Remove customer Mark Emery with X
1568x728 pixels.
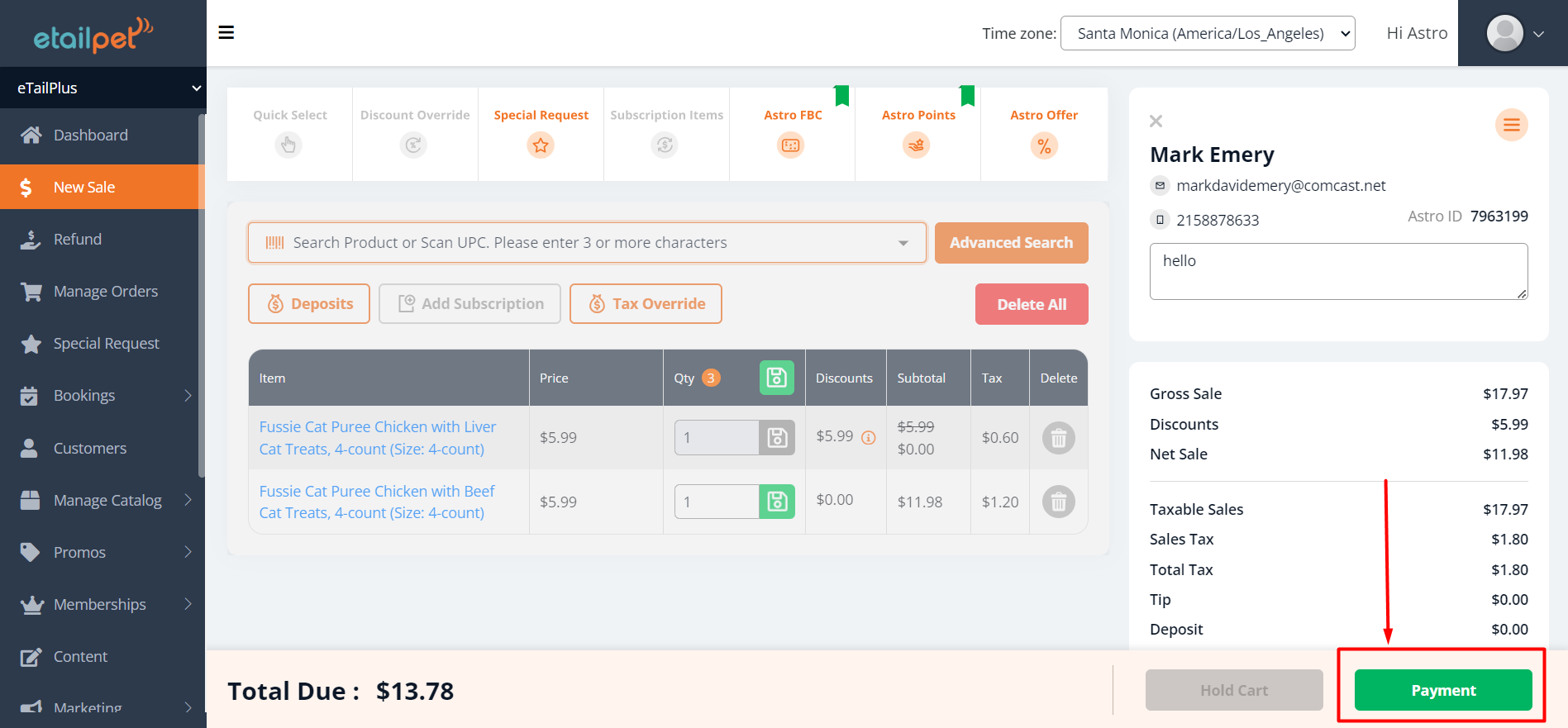(x=1156, y=121)
